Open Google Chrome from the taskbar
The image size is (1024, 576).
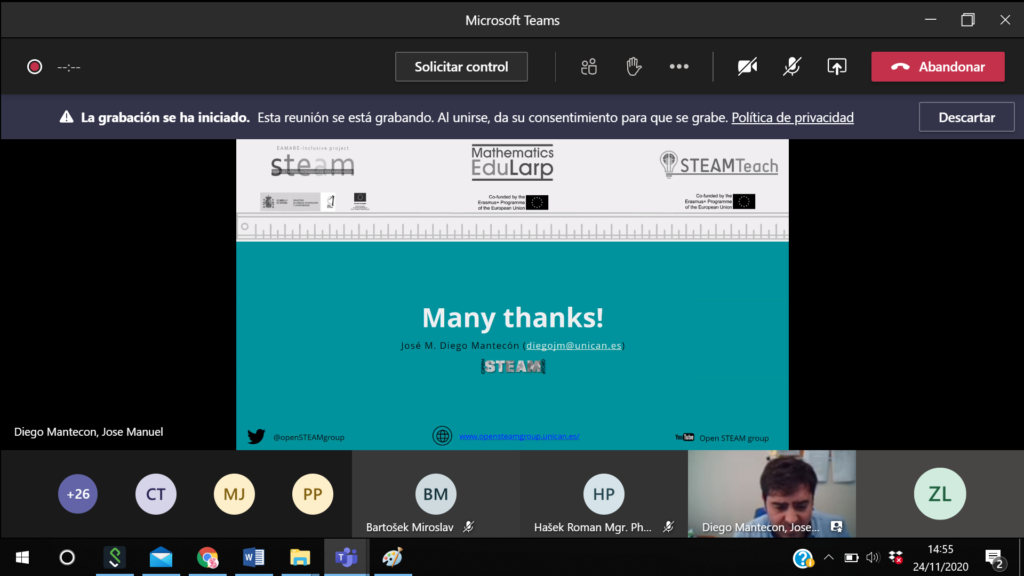[208, 558]
